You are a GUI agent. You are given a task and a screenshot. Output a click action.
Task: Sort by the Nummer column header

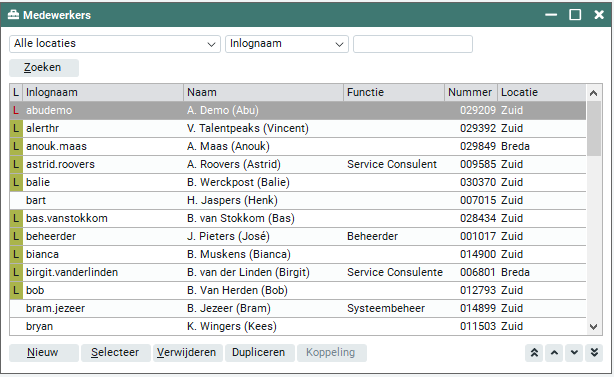point(471,92)
